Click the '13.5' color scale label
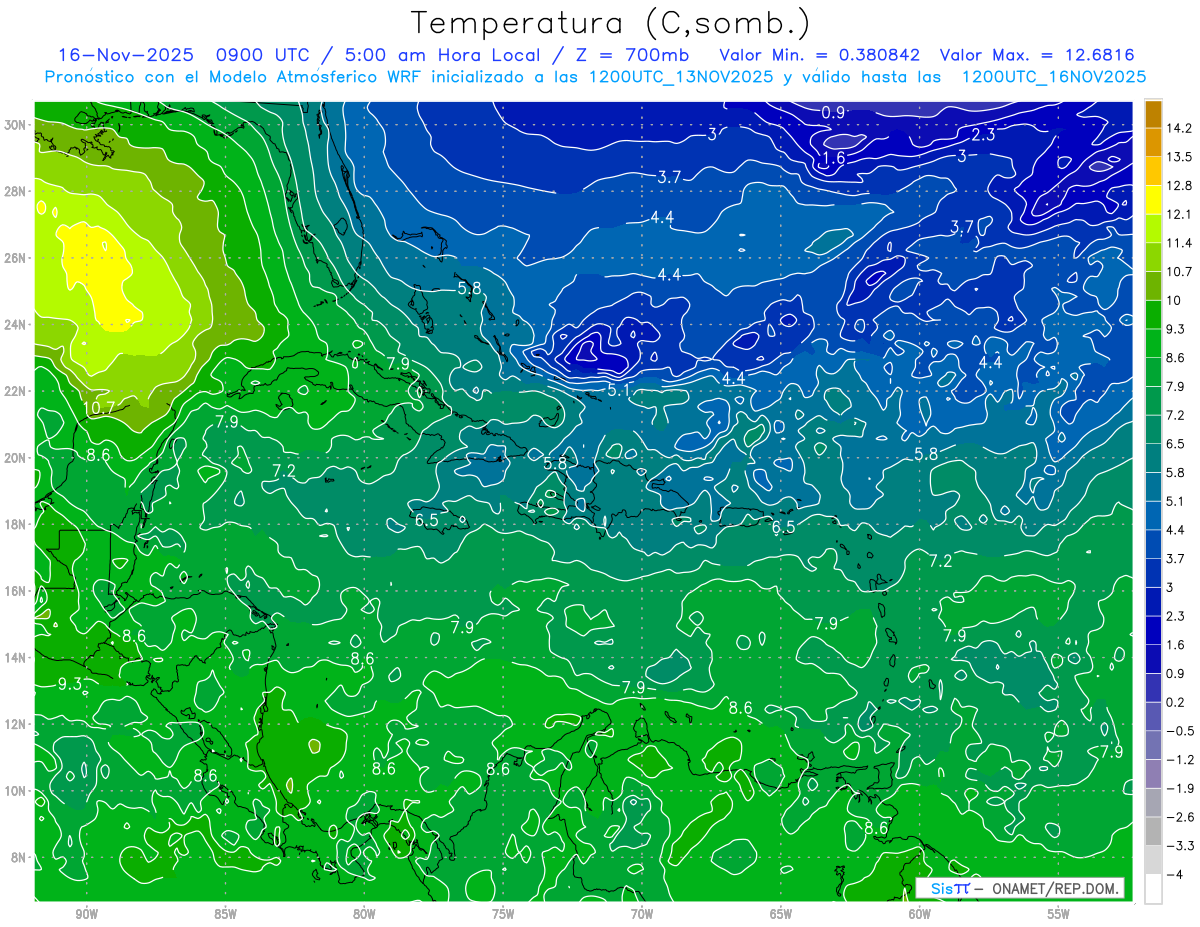 point(1179,156)
